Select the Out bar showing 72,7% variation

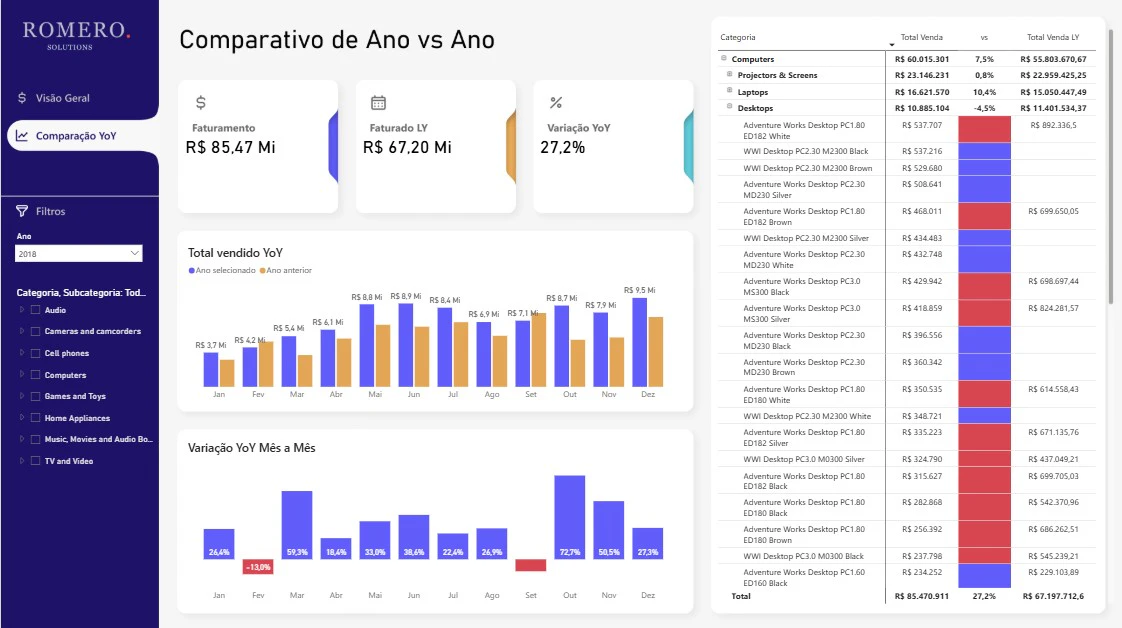[570, 517]
